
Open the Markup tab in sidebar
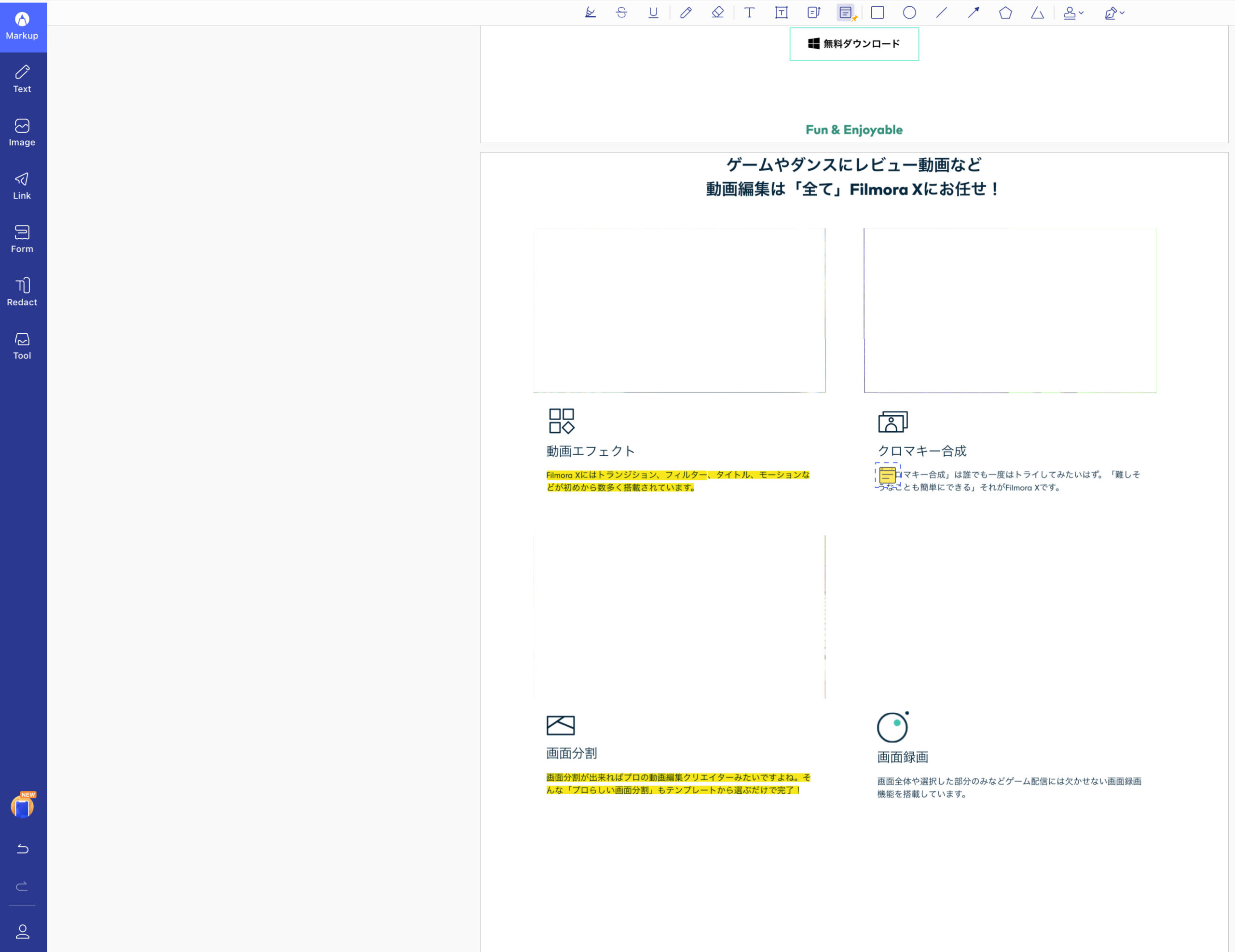click(23, 27)
